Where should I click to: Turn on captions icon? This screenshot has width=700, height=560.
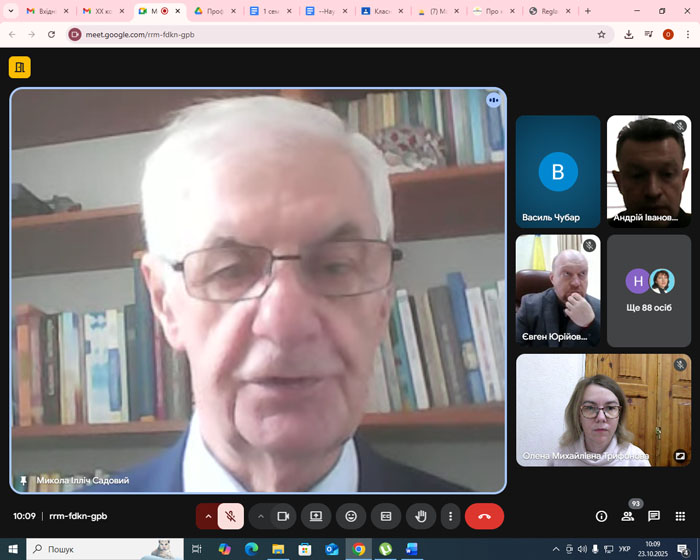coord(386,516)
